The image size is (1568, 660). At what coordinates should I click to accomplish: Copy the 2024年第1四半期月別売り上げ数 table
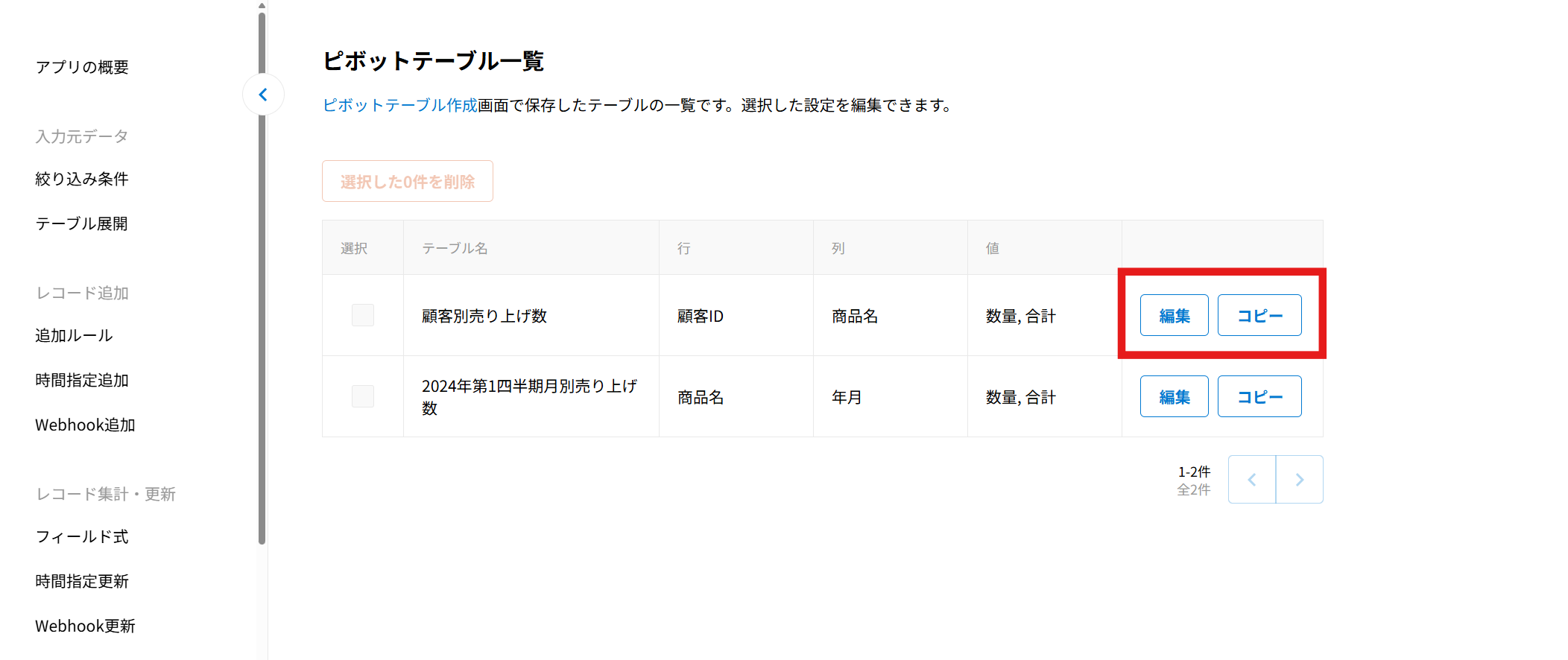[1259, 396]
